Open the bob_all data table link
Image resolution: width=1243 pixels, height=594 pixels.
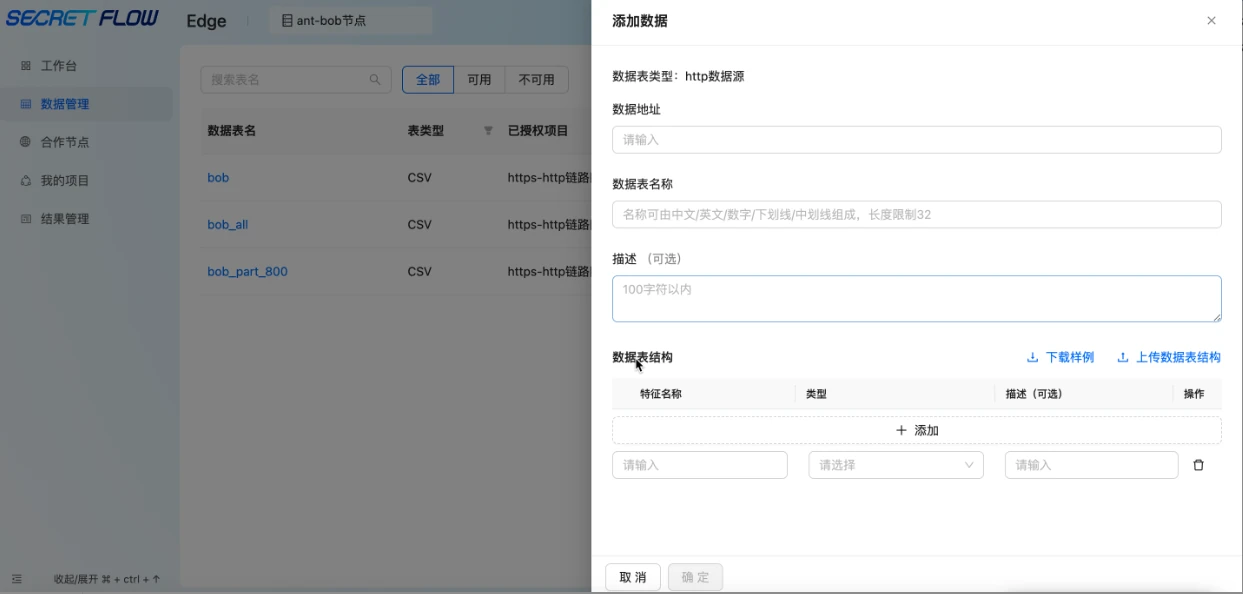(228, 225)
